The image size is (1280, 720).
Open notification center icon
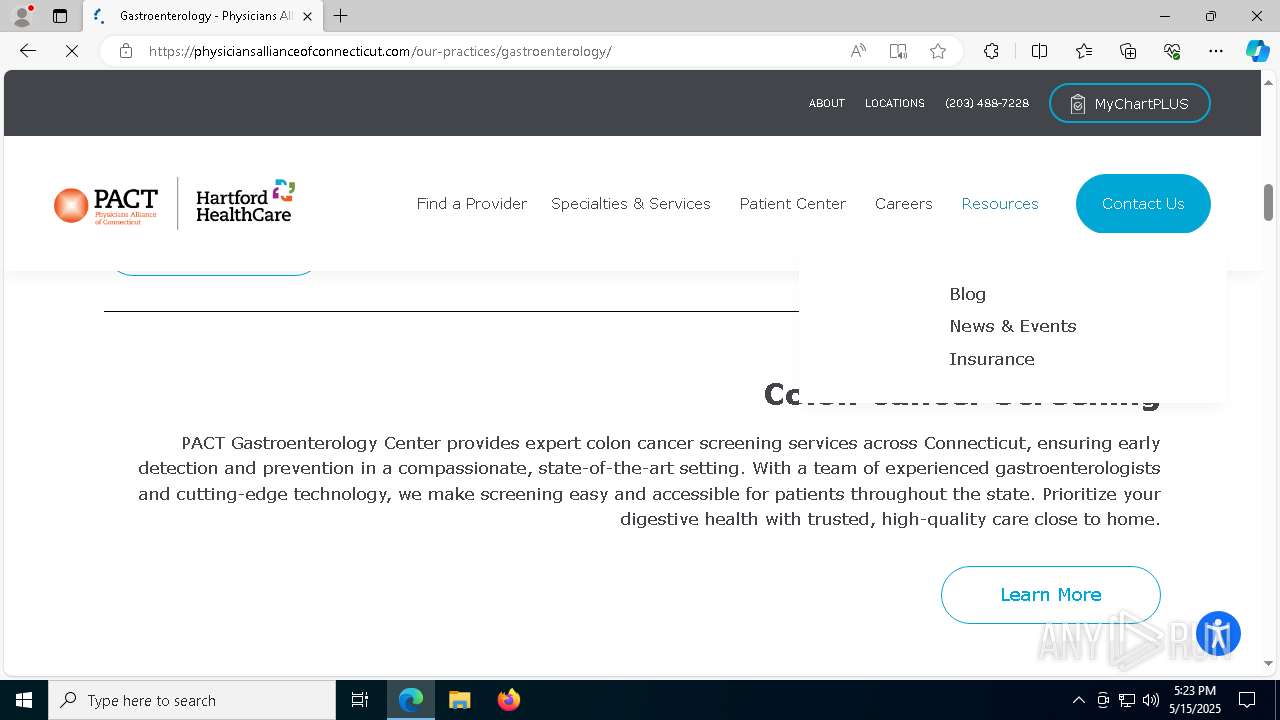pyautogui.click(x=1248, y=700)
